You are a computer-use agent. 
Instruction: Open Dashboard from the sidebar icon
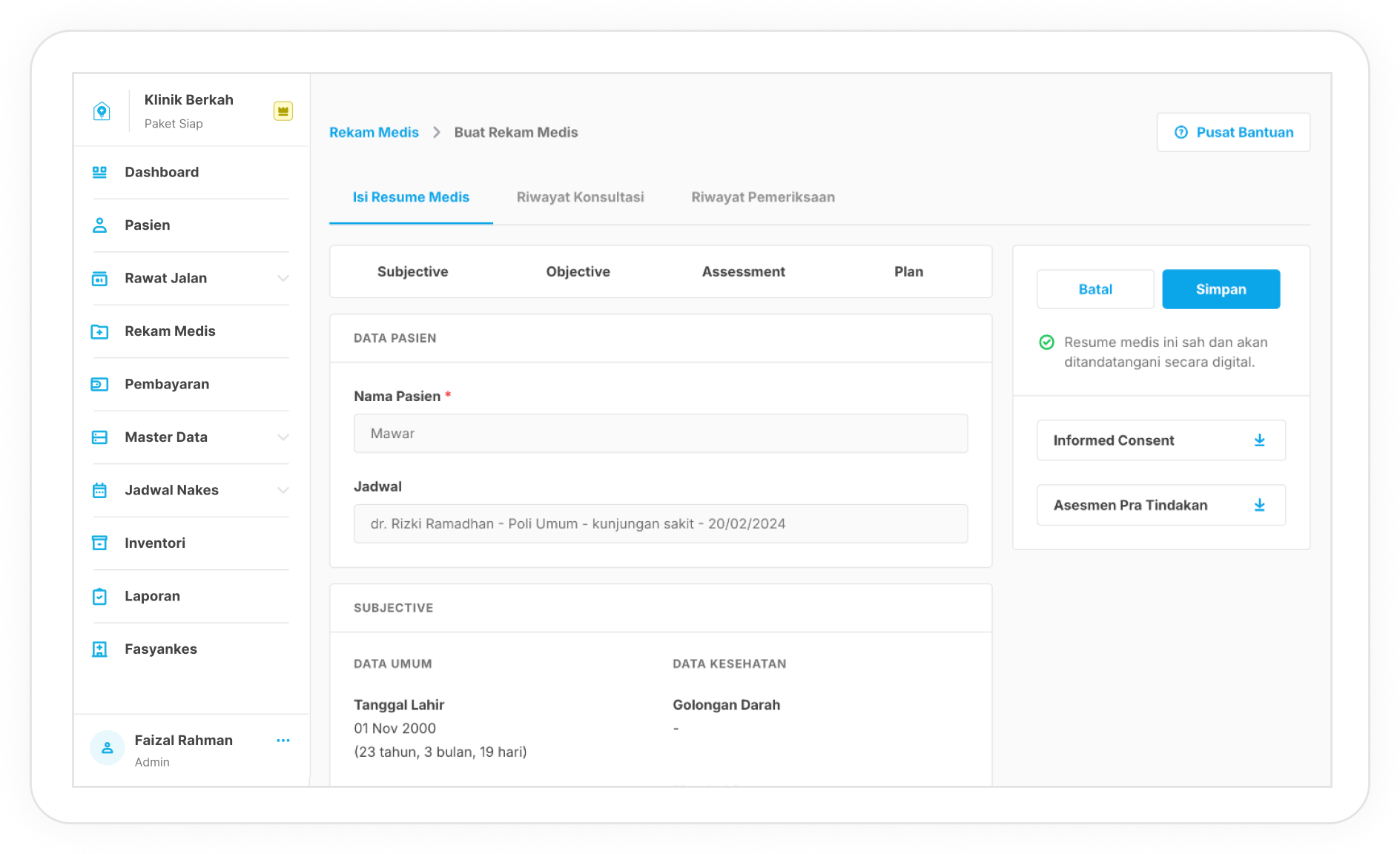point(99,172)
